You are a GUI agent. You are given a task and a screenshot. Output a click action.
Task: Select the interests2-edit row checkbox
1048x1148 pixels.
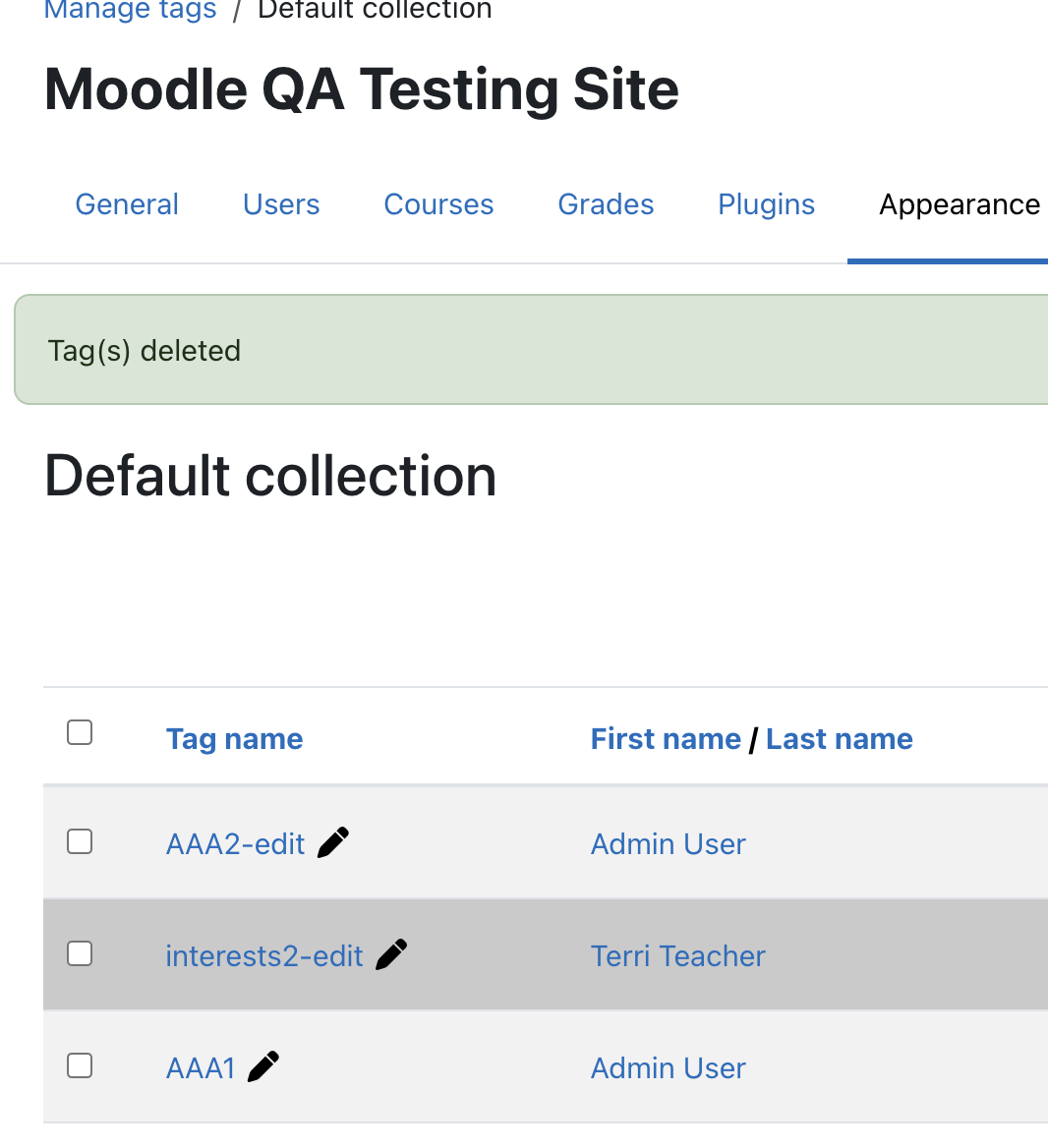point(79,954)
